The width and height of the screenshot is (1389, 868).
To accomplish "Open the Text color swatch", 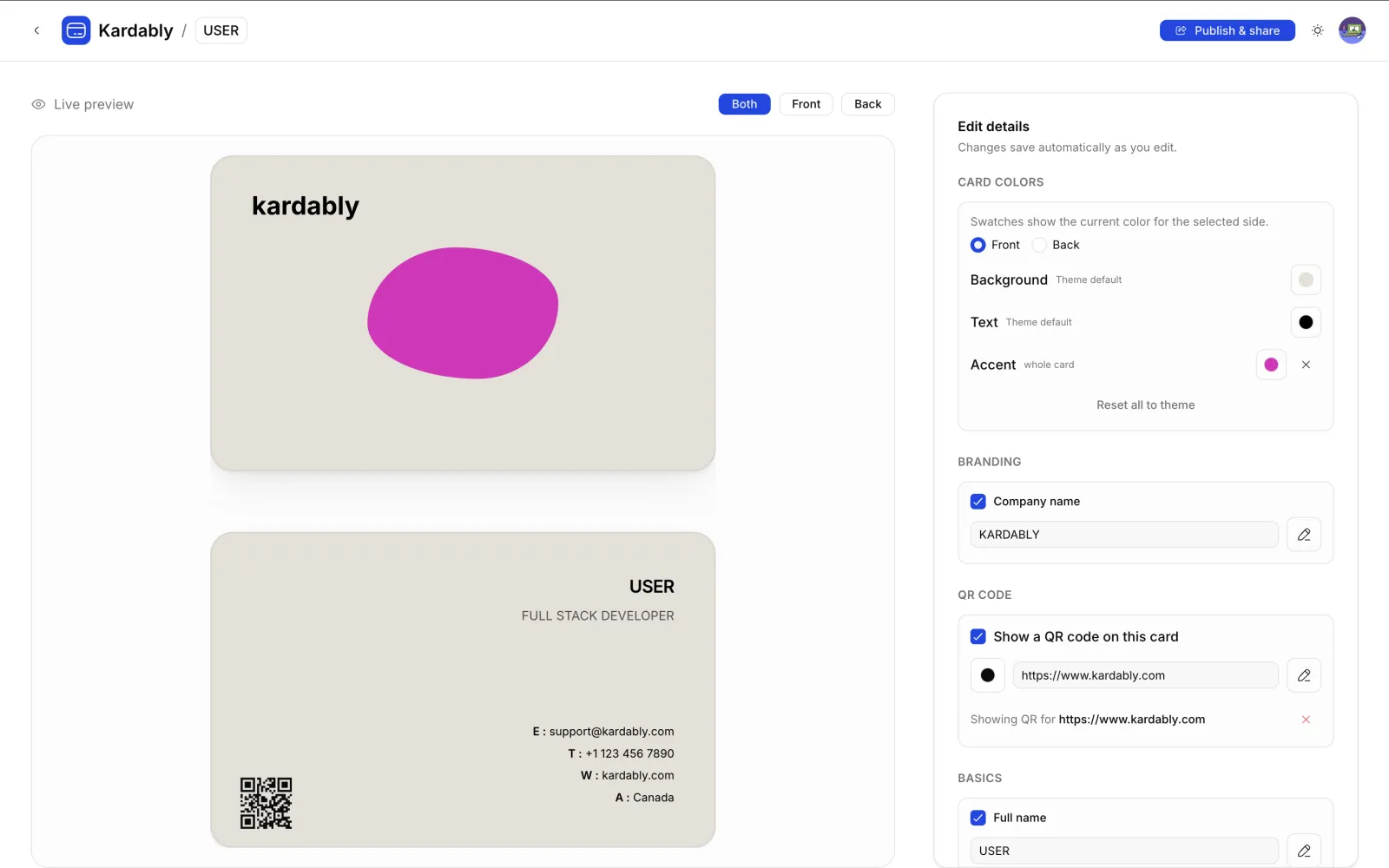I will pyautogui.click(x=1306, y=322).
